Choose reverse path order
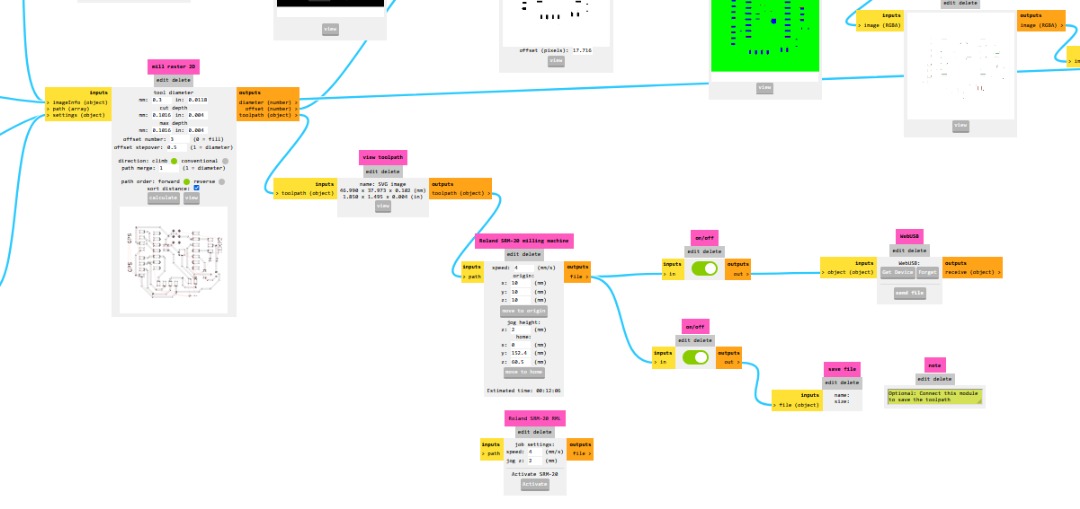This screenshot has height=509, width=1080. 221,182
